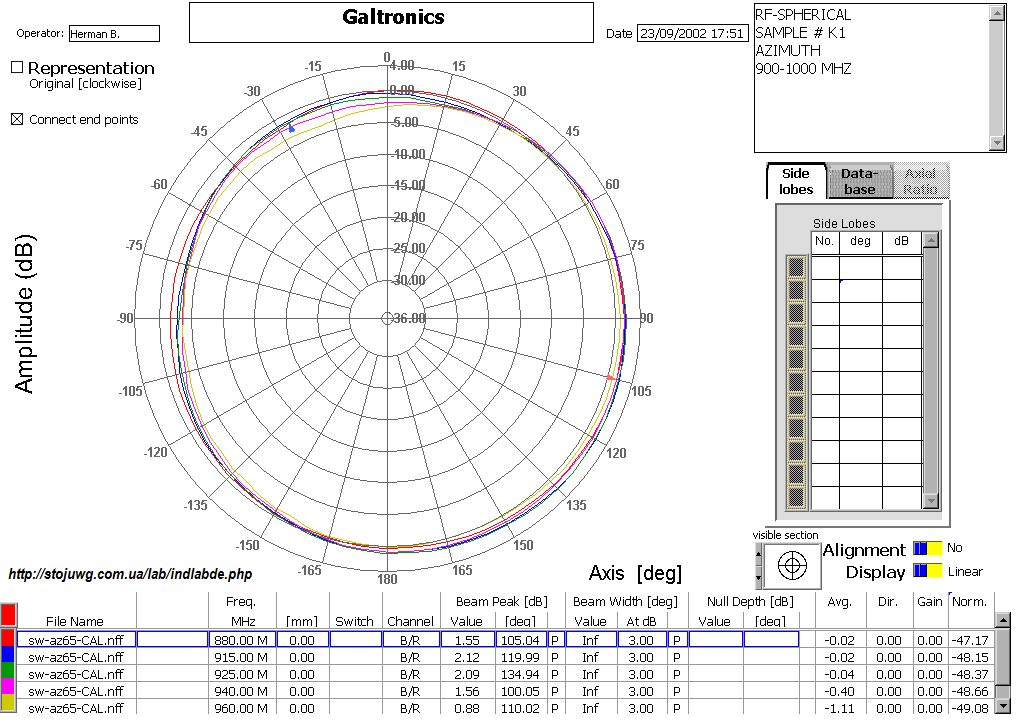Select the 880.00 M frequency cell
This screenshot has width=1016, height=723.
(x=242, y=640)
